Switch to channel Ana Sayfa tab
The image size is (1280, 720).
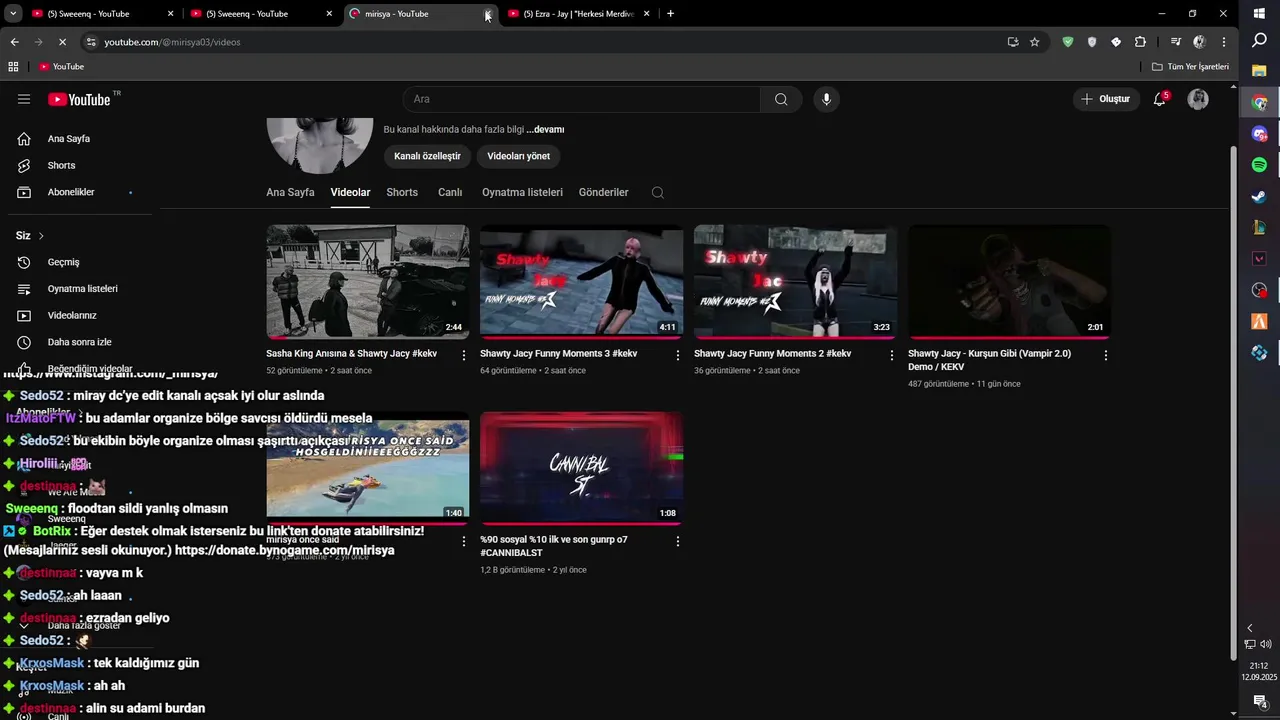[290, 192]
